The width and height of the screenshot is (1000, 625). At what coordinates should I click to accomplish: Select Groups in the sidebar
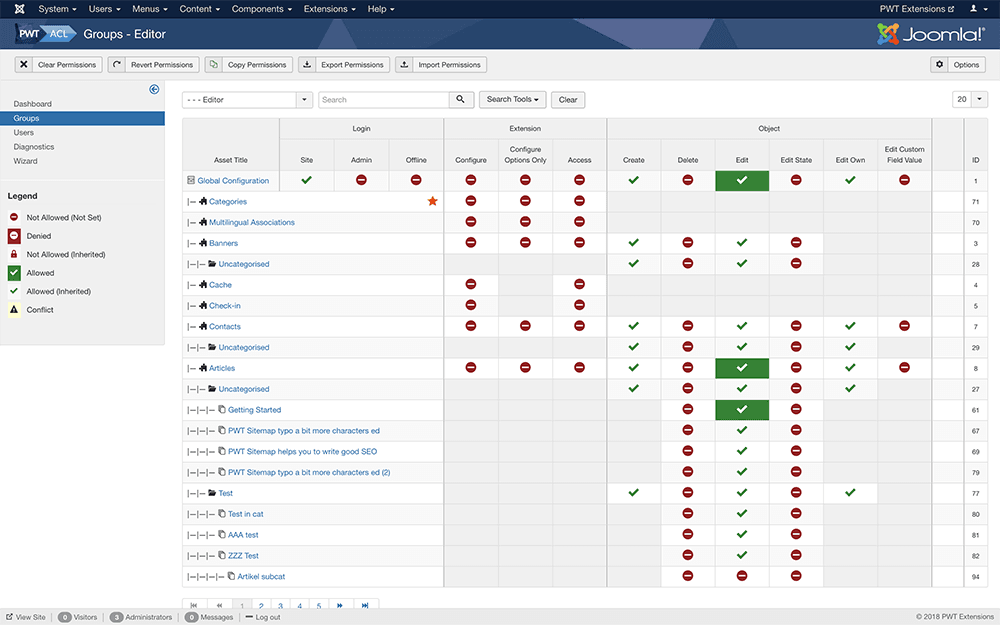(82, 118)
